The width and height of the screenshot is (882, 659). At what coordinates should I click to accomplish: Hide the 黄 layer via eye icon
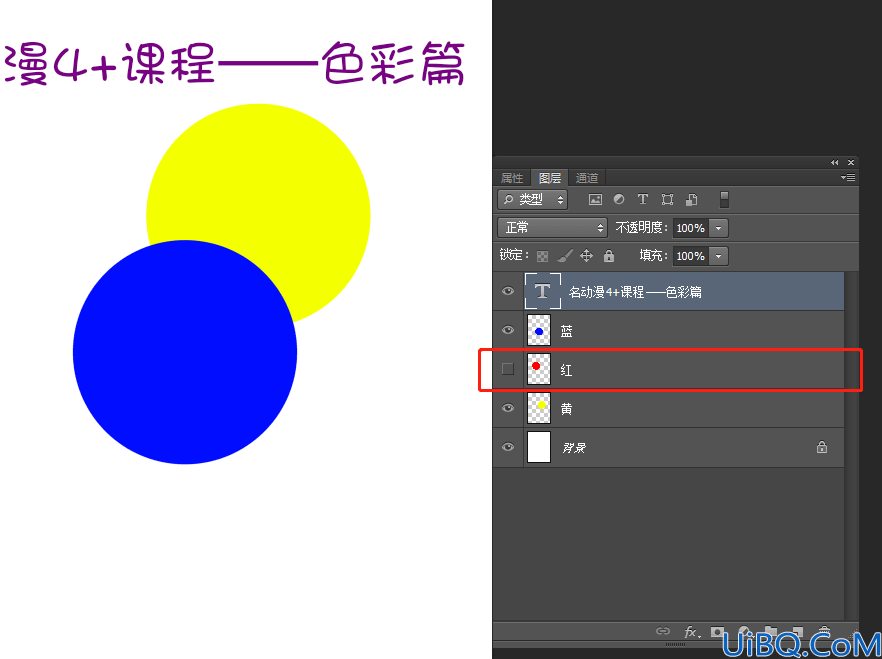point(508,408)
